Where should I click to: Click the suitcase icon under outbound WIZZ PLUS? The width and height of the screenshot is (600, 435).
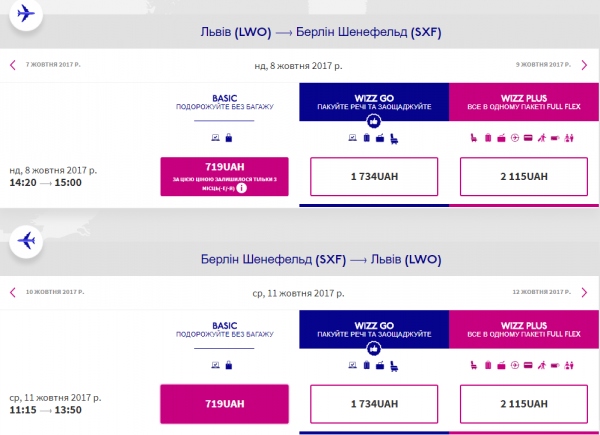coord(488,138)
